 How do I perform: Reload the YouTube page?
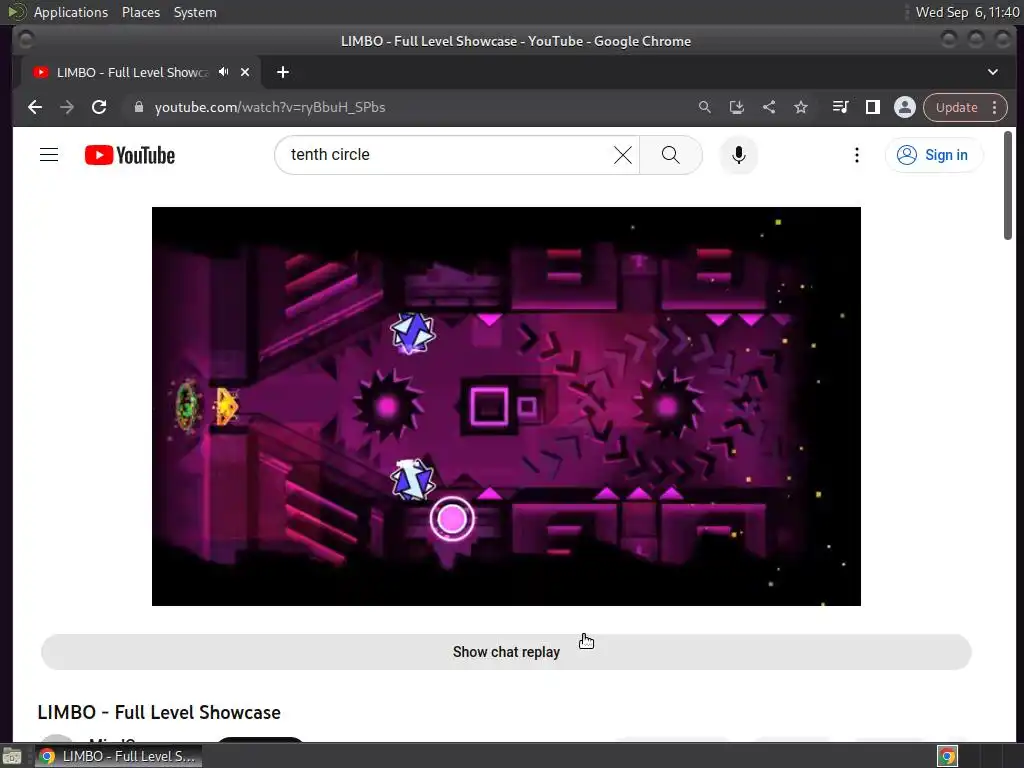click(x=99, y=107)
